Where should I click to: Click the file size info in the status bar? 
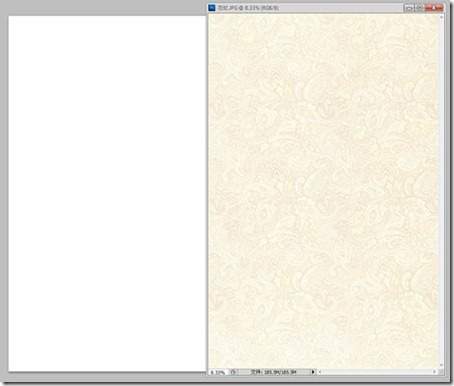[273, 372]
